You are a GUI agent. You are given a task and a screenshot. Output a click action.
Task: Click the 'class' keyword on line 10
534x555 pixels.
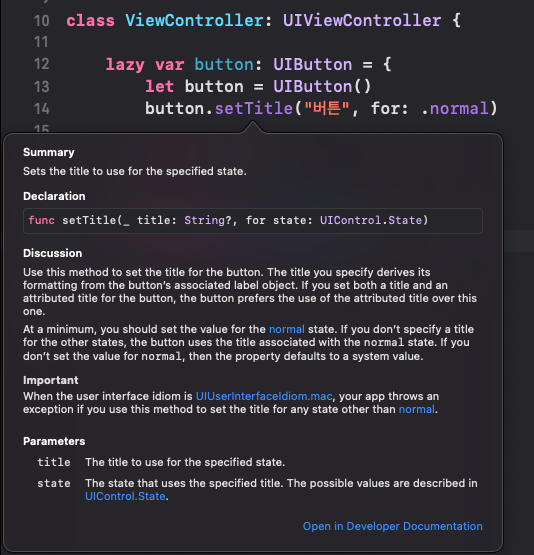(x=91, y=20)
